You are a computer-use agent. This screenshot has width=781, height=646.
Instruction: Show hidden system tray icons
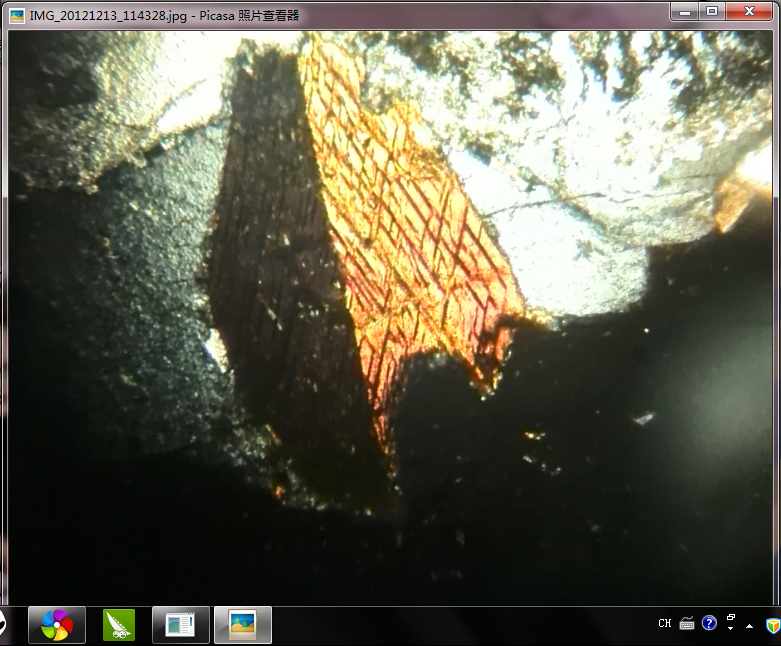pyautogui.click(x=749, y=626)
